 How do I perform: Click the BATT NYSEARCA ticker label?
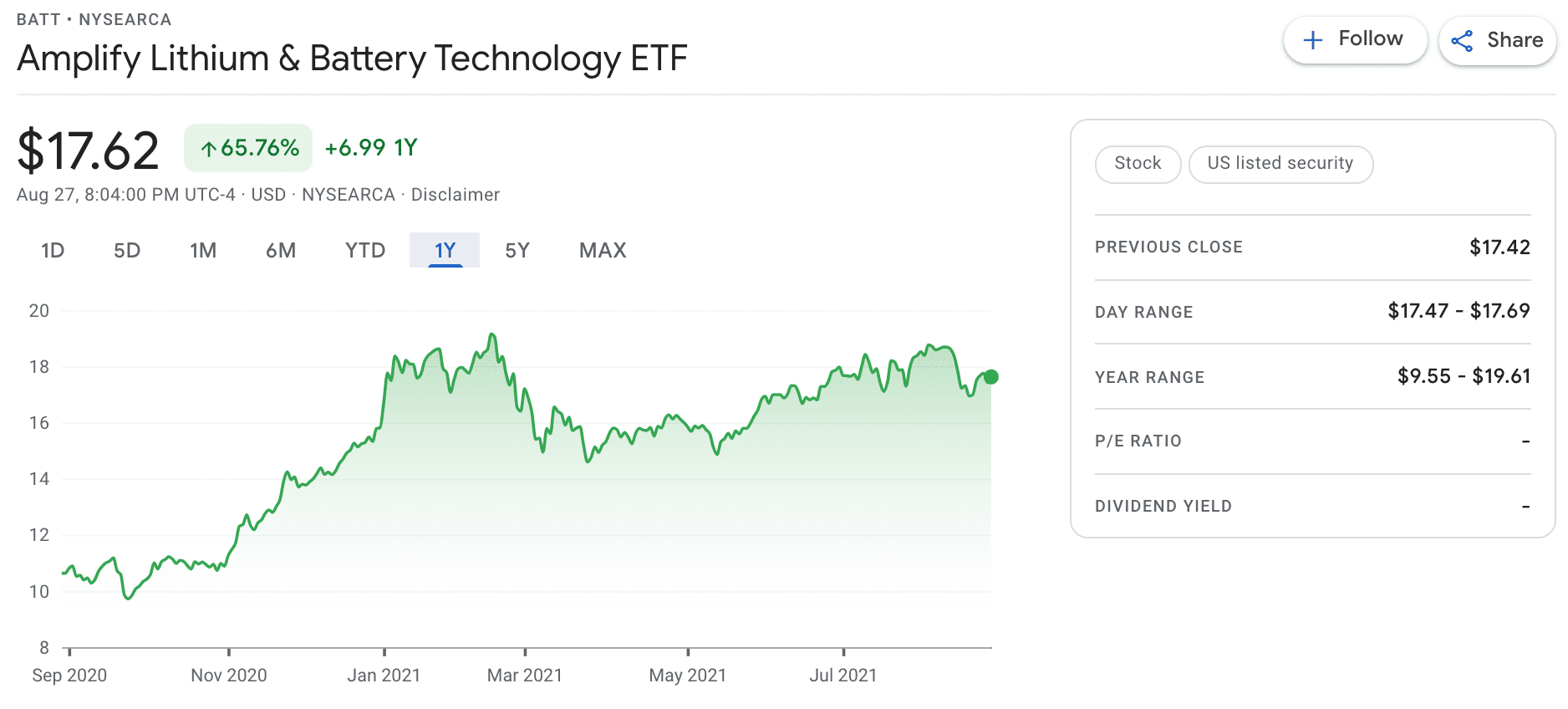(94, 18)
